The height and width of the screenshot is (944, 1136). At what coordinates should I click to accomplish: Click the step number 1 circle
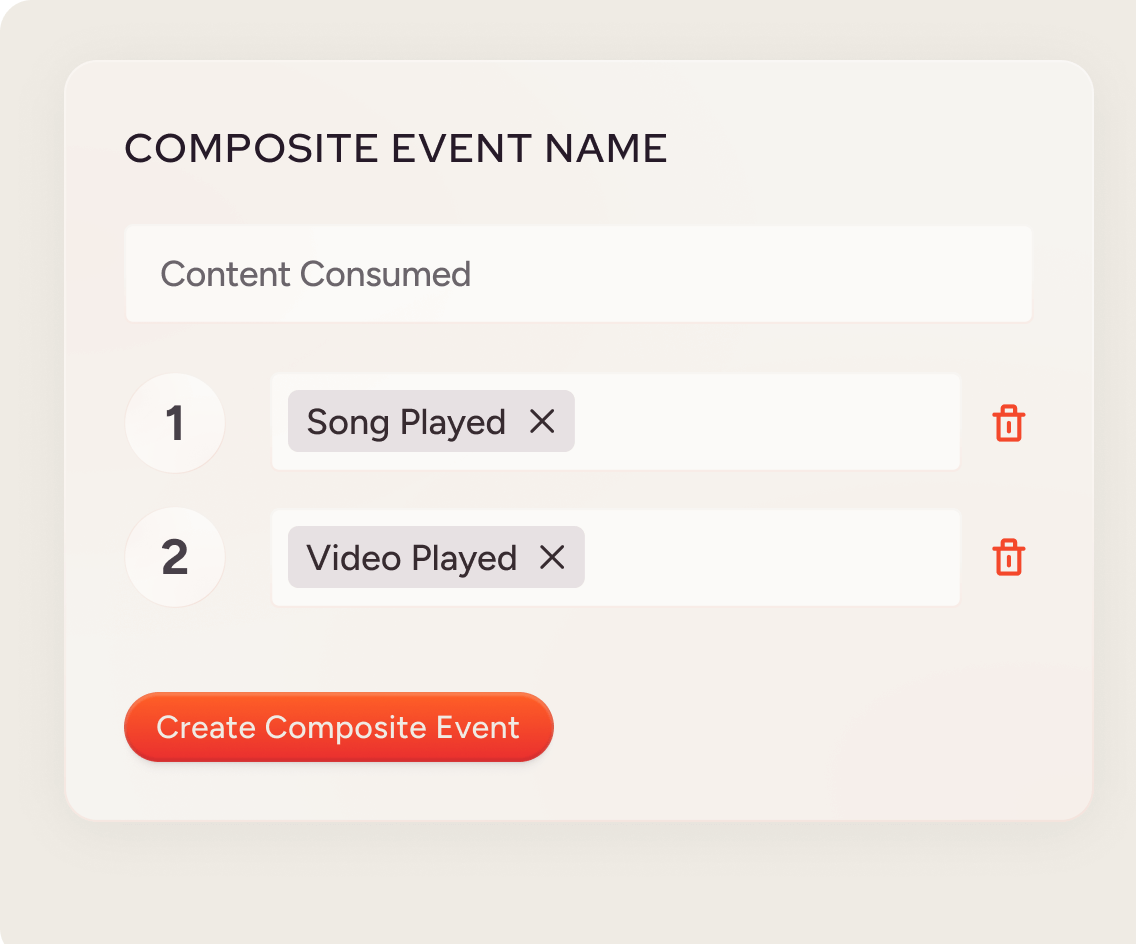coord(175,423)
